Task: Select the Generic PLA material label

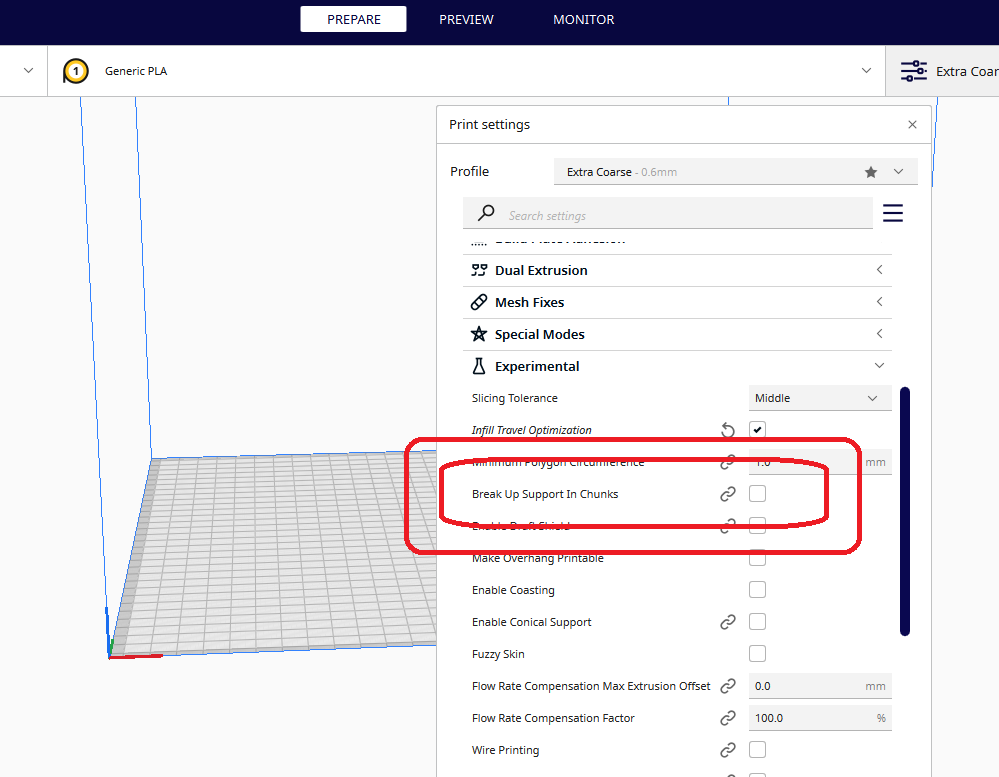Action: (x=136, y=71)
